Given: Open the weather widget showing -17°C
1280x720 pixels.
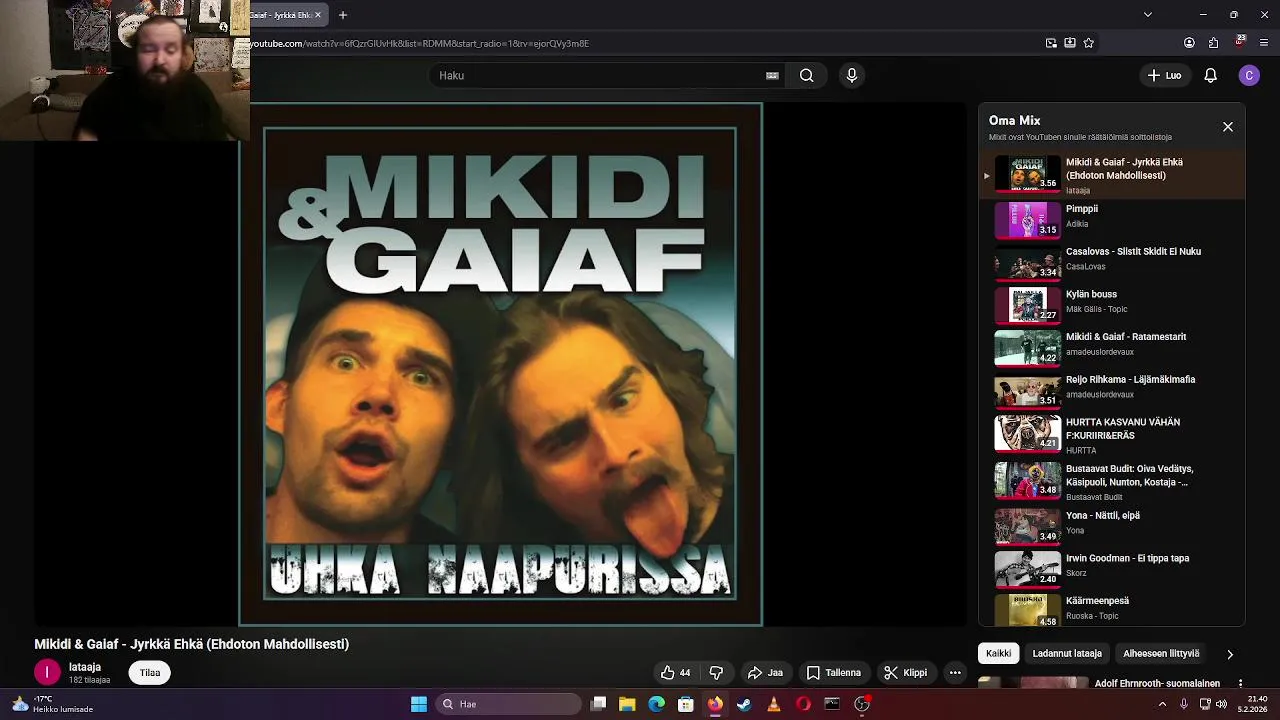Looking at the screenshot, I should point(53,704).
